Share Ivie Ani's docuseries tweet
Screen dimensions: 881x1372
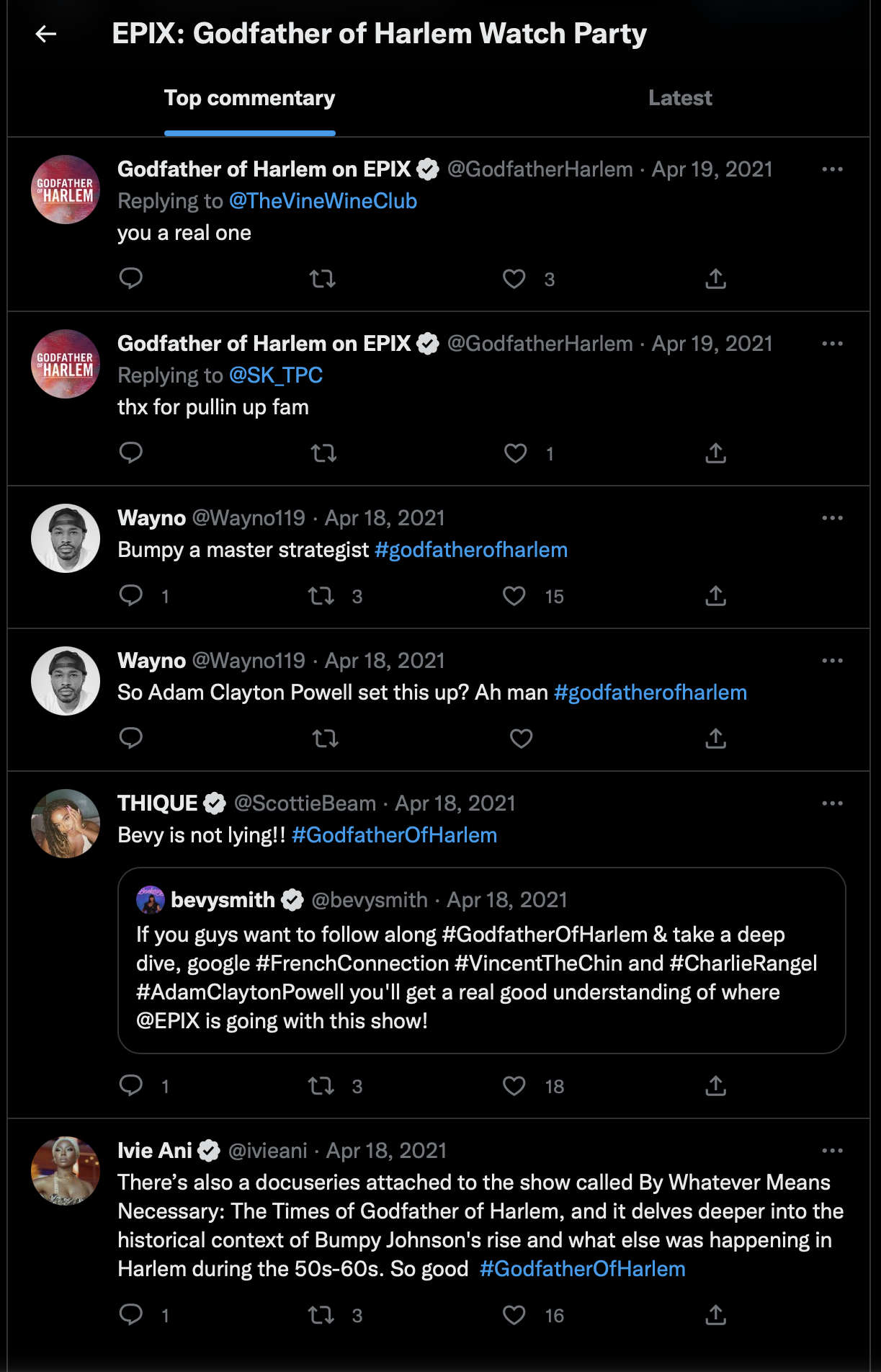pos(715,1315)
